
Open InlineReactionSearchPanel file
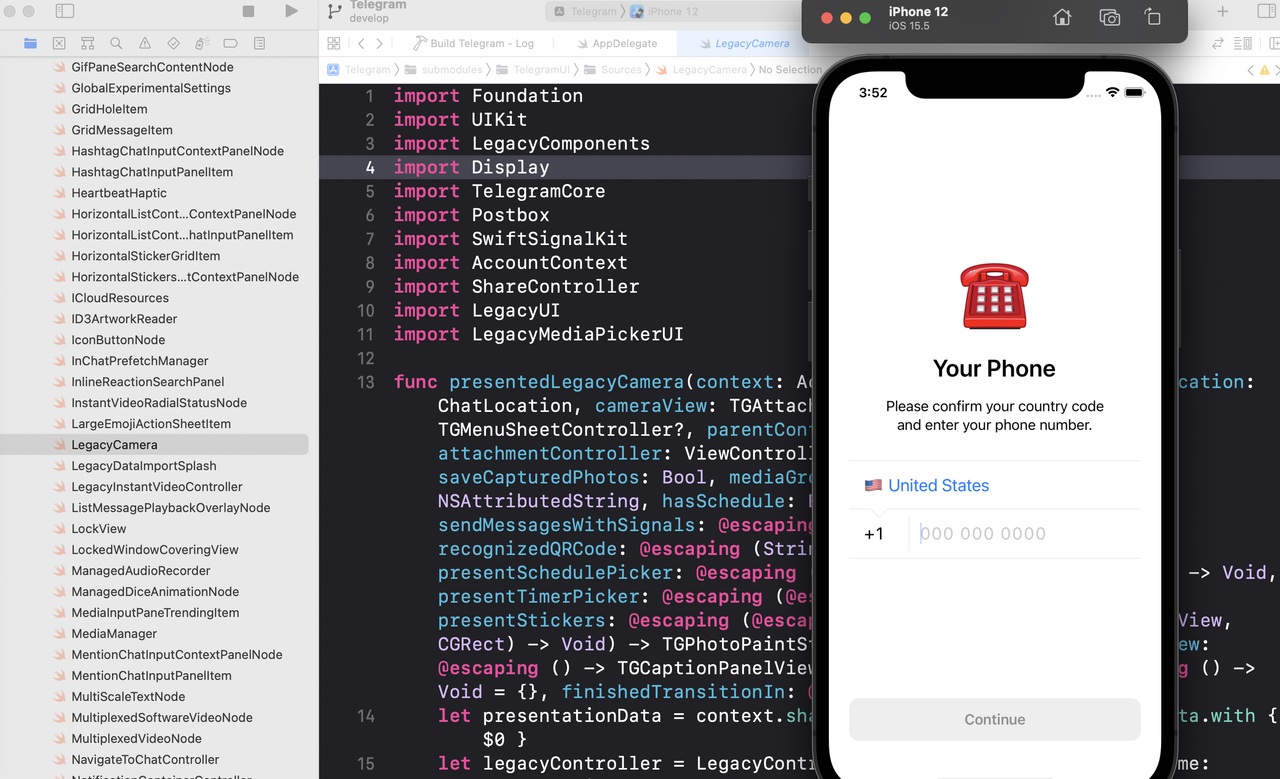point(148,382)
